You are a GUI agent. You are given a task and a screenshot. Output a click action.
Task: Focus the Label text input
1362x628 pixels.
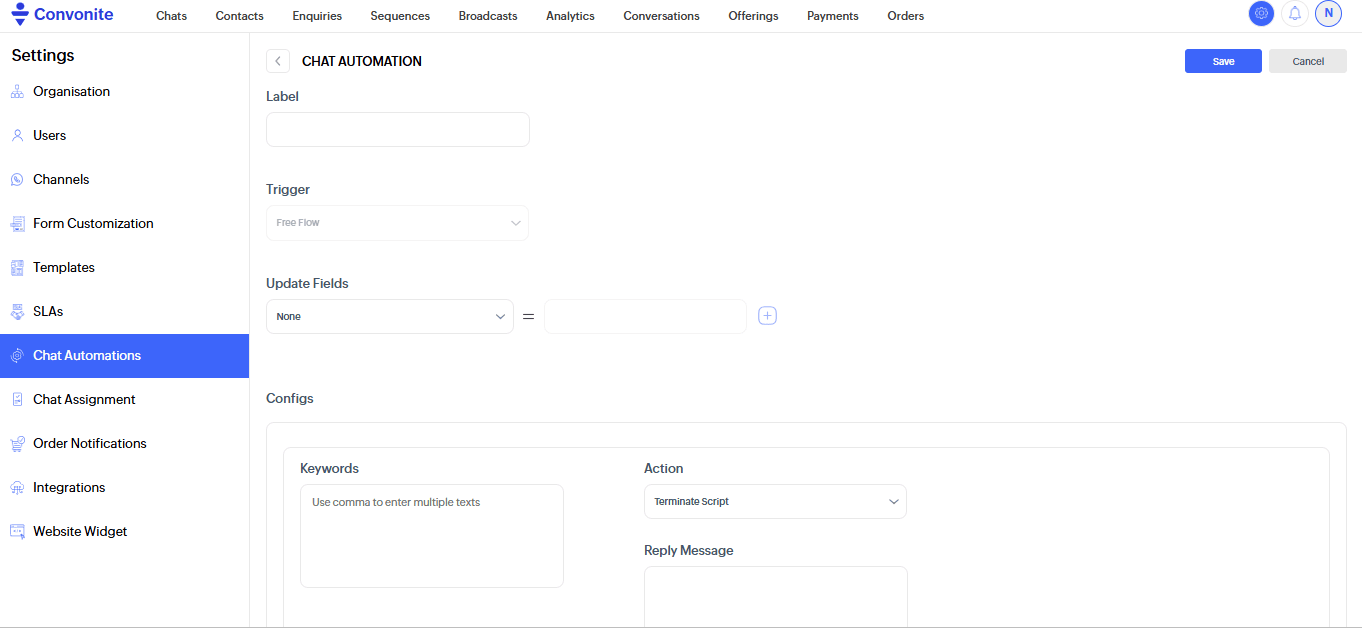397,129
